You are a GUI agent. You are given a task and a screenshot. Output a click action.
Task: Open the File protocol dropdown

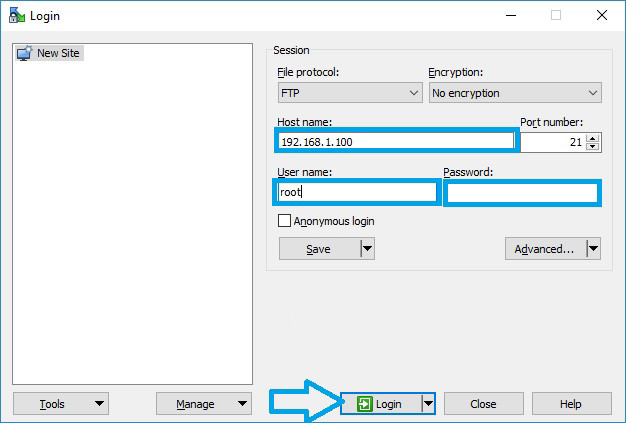(x=350, y=93)
